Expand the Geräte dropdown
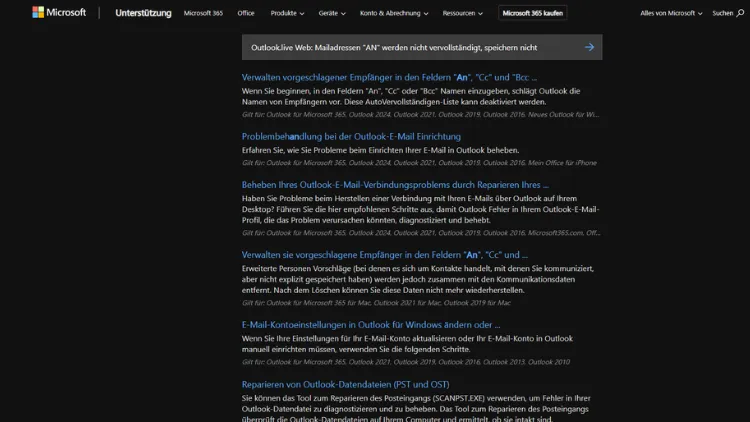Image resolution: width=750 pixels, height=422 pixels. click(x=332, y=13)
